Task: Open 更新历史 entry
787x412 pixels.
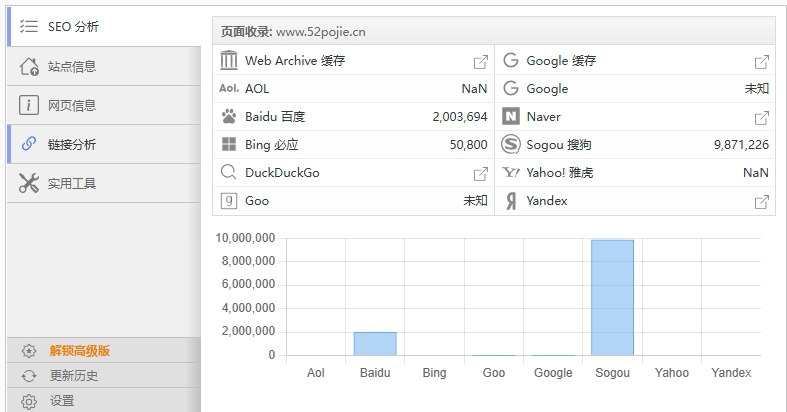Action: (x=104, y=375)
